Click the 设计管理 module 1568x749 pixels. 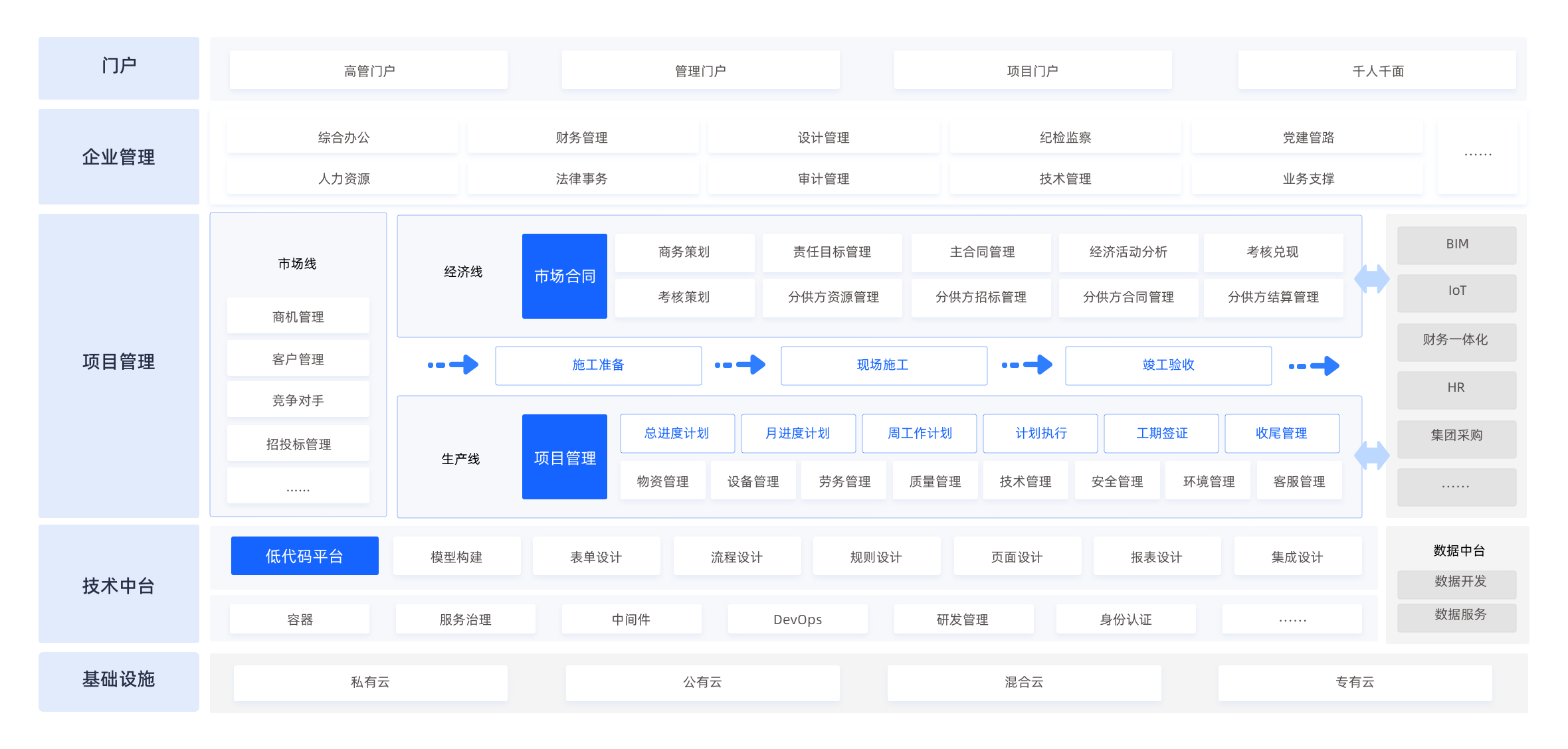click(824, 137)
